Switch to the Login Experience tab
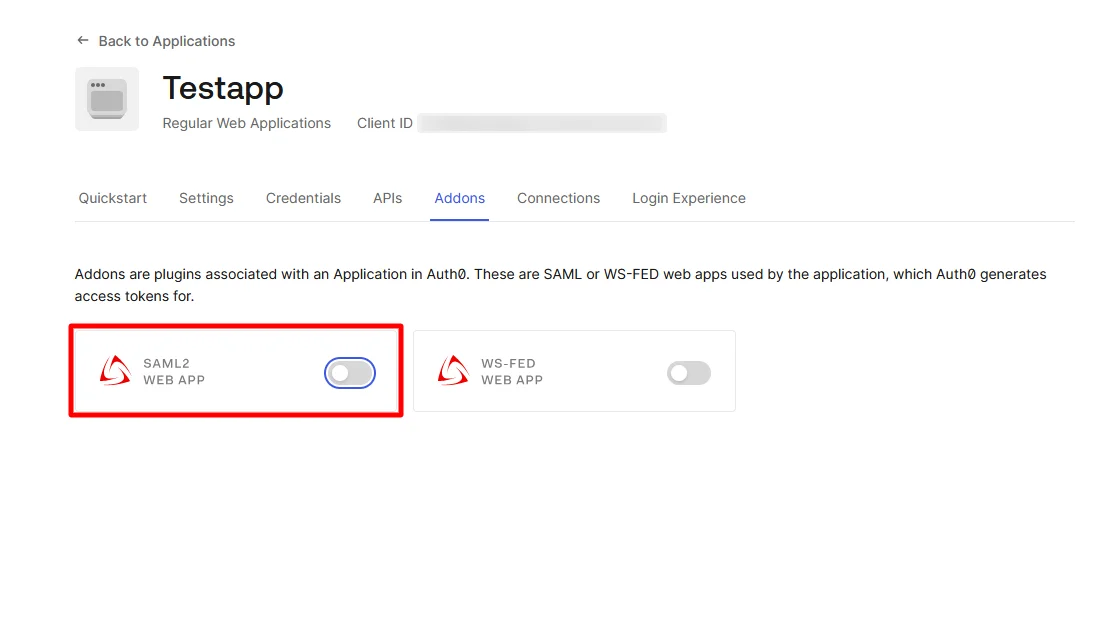 688,198
